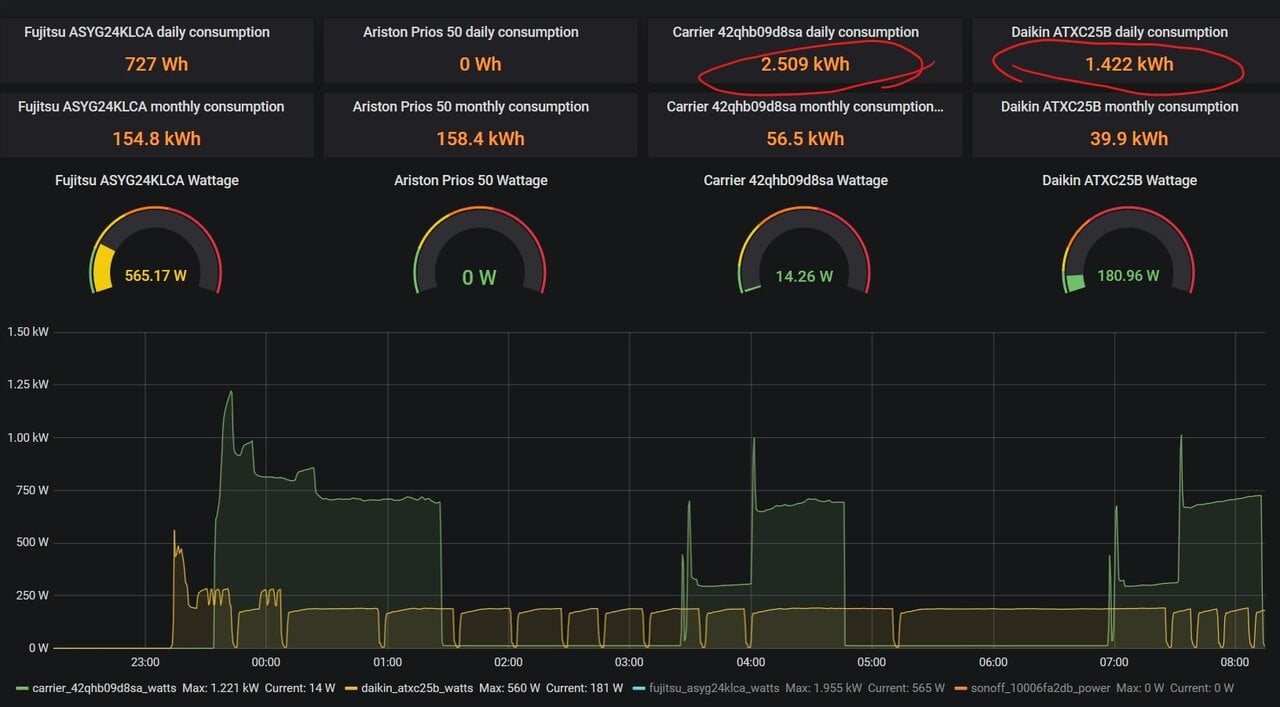Screen dimensions: 1280x707
Task: Click the 00:00 time axis label
Action: (x=266, y=662)
